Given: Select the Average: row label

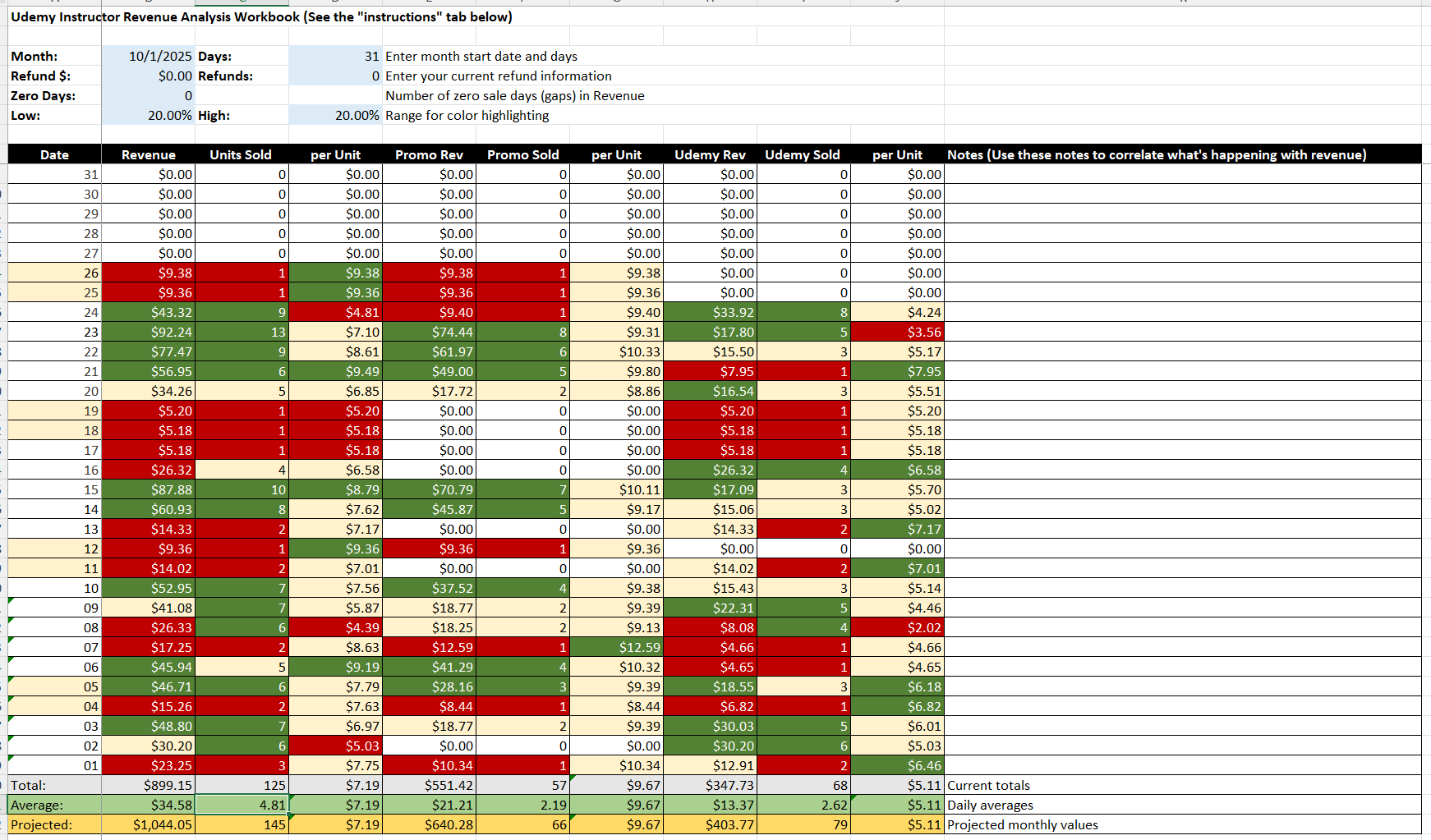Looking at the screenshot, I should (55, 805).
